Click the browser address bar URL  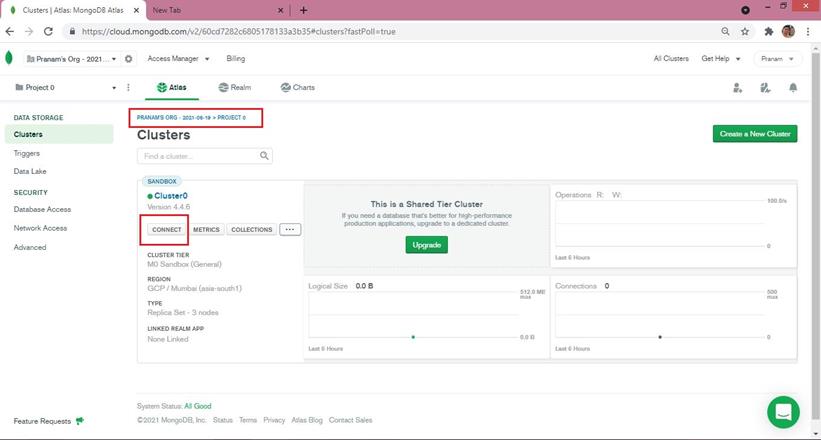pos(239,31)
